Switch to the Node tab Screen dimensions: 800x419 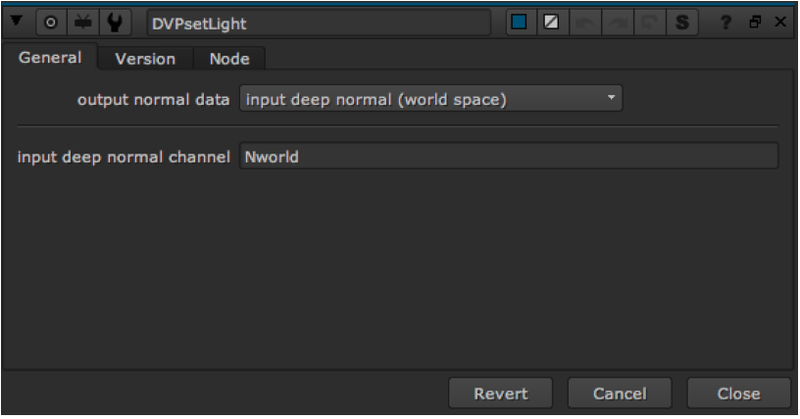click(x=230, y=59)
